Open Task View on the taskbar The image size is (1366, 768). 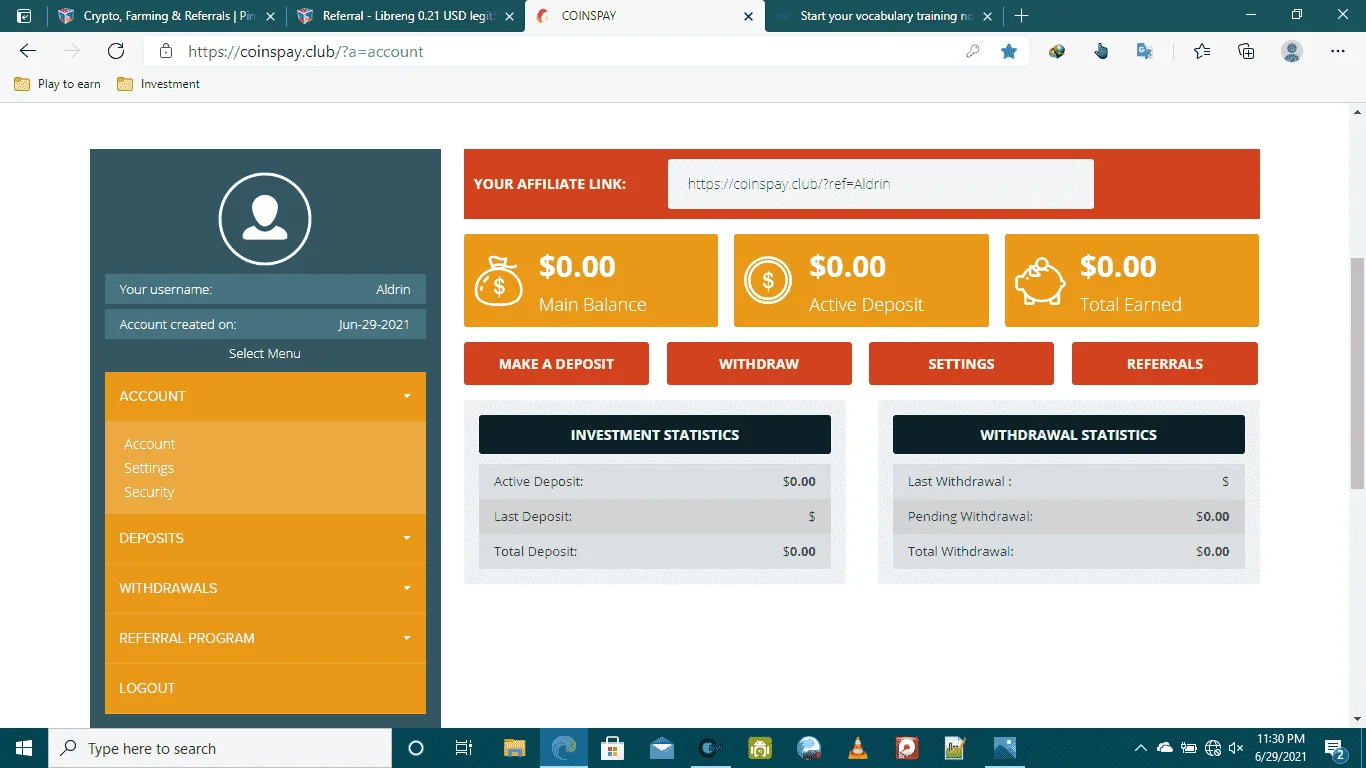[464, 748]
